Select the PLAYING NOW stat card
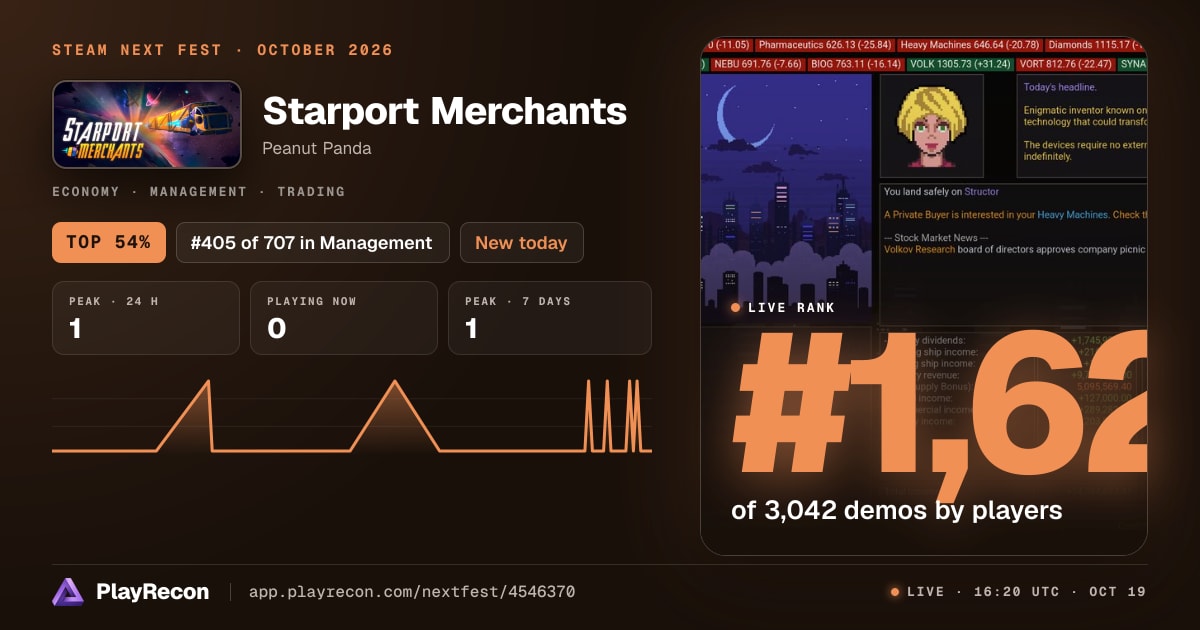 (344, 318)
